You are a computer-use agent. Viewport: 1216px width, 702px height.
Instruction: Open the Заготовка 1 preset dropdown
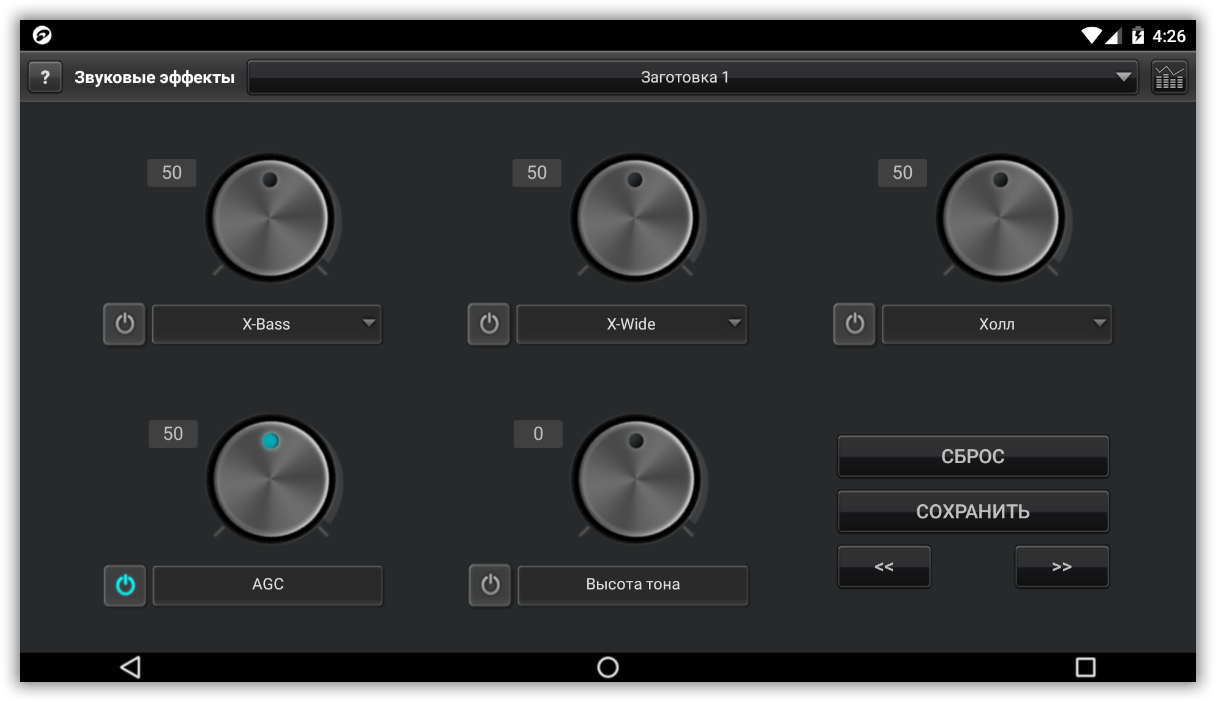(x=692, y=77)
